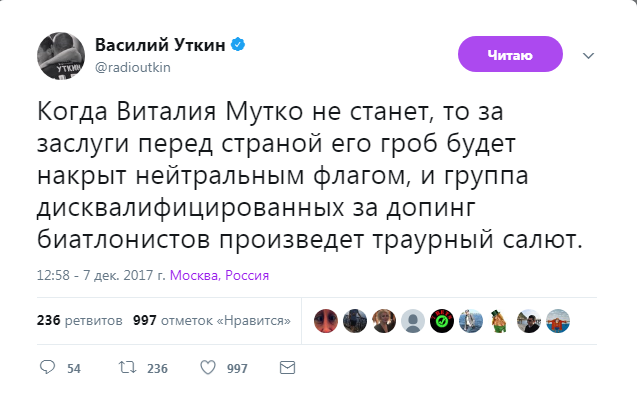This screenshot has height=401, width=637.
Task: Send tweet via the envelope icon
Action: coord(287,368)
